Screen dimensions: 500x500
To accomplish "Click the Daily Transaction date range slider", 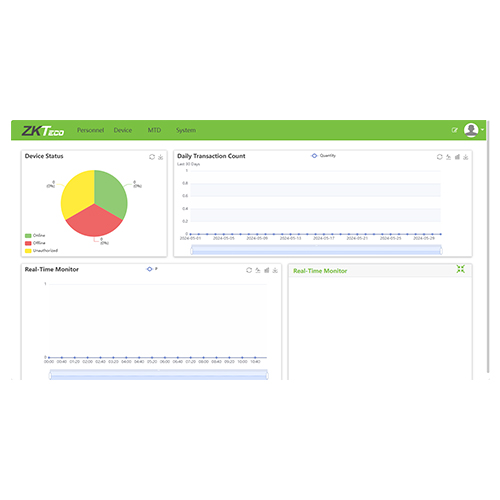I will click(x=316, y=250).
